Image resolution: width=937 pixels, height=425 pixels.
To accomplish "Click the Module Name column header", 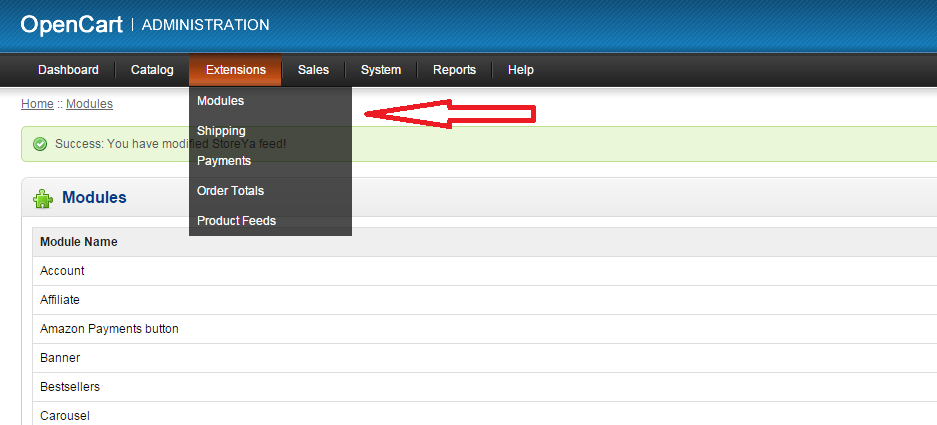I will (x=79, y=242).
